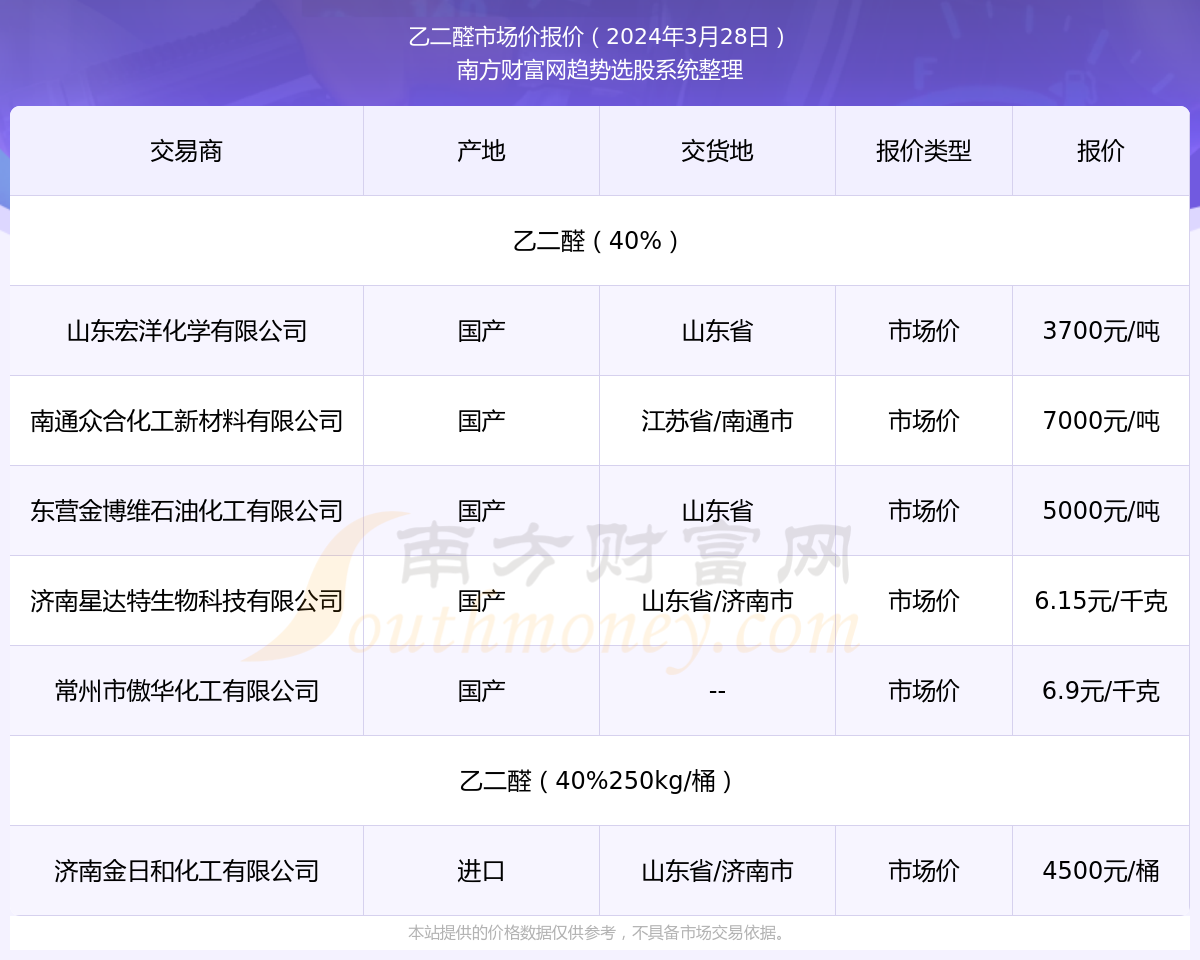Click 市场价 in the 济南星达特 row

click(924, 601)
